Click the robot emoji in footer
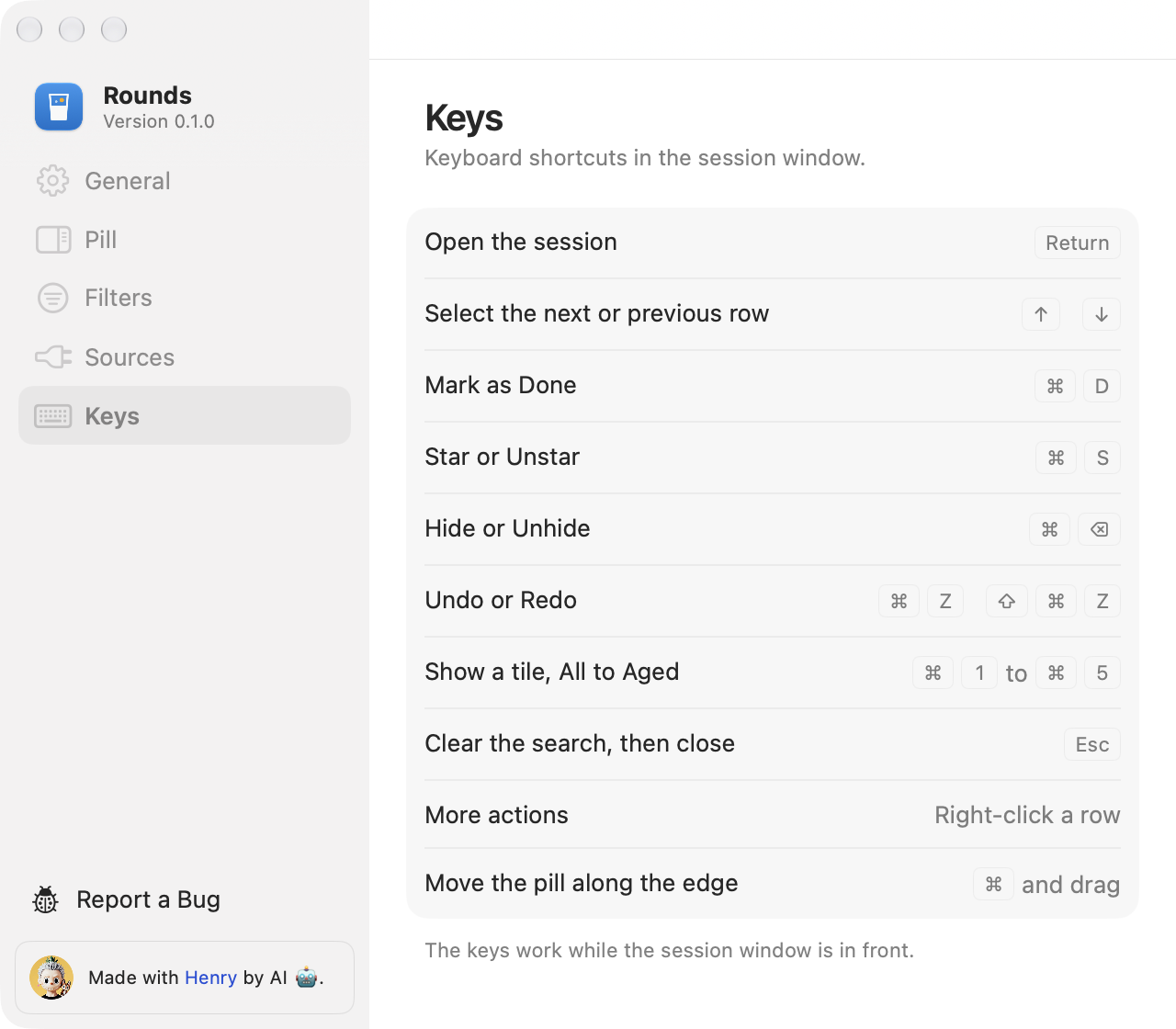1176x1029 pixels. point(307,978)
